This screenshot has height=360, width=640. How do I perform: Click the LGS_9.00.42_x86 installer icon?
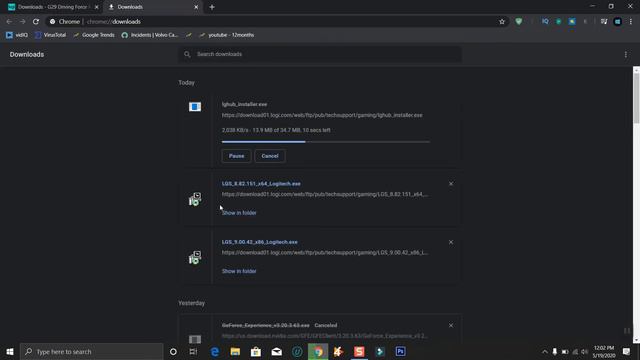pos(195,258)
